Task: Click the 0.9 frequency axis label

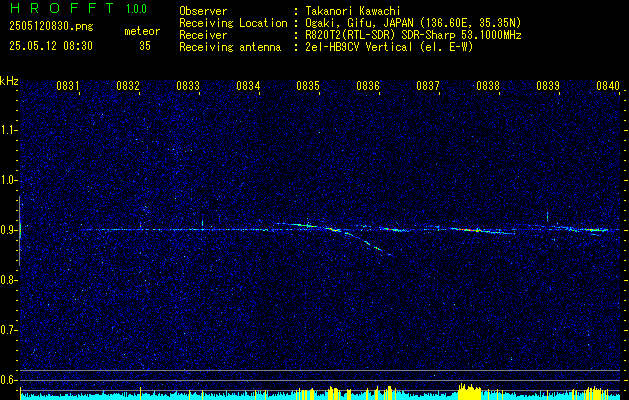Action: click(x=8, y=230)
